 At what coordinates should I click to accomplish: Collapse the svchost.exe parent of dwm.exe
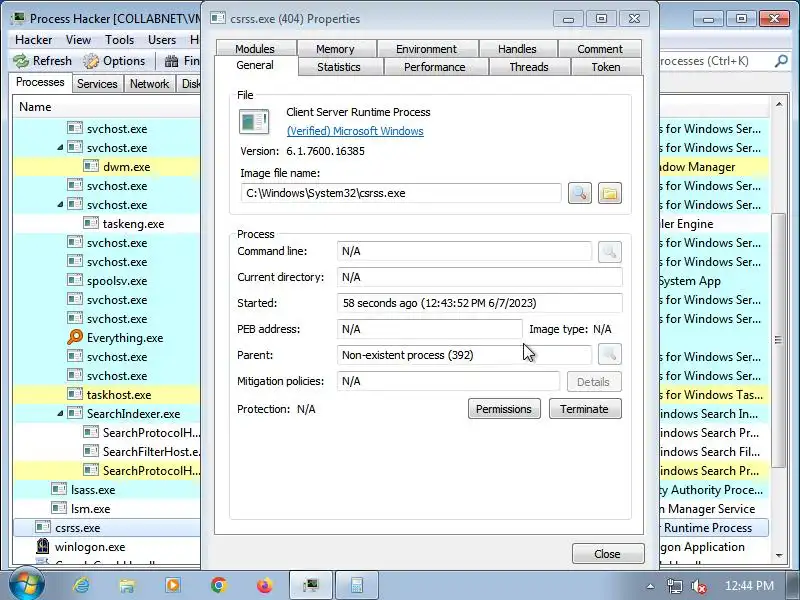pos(60,147)
